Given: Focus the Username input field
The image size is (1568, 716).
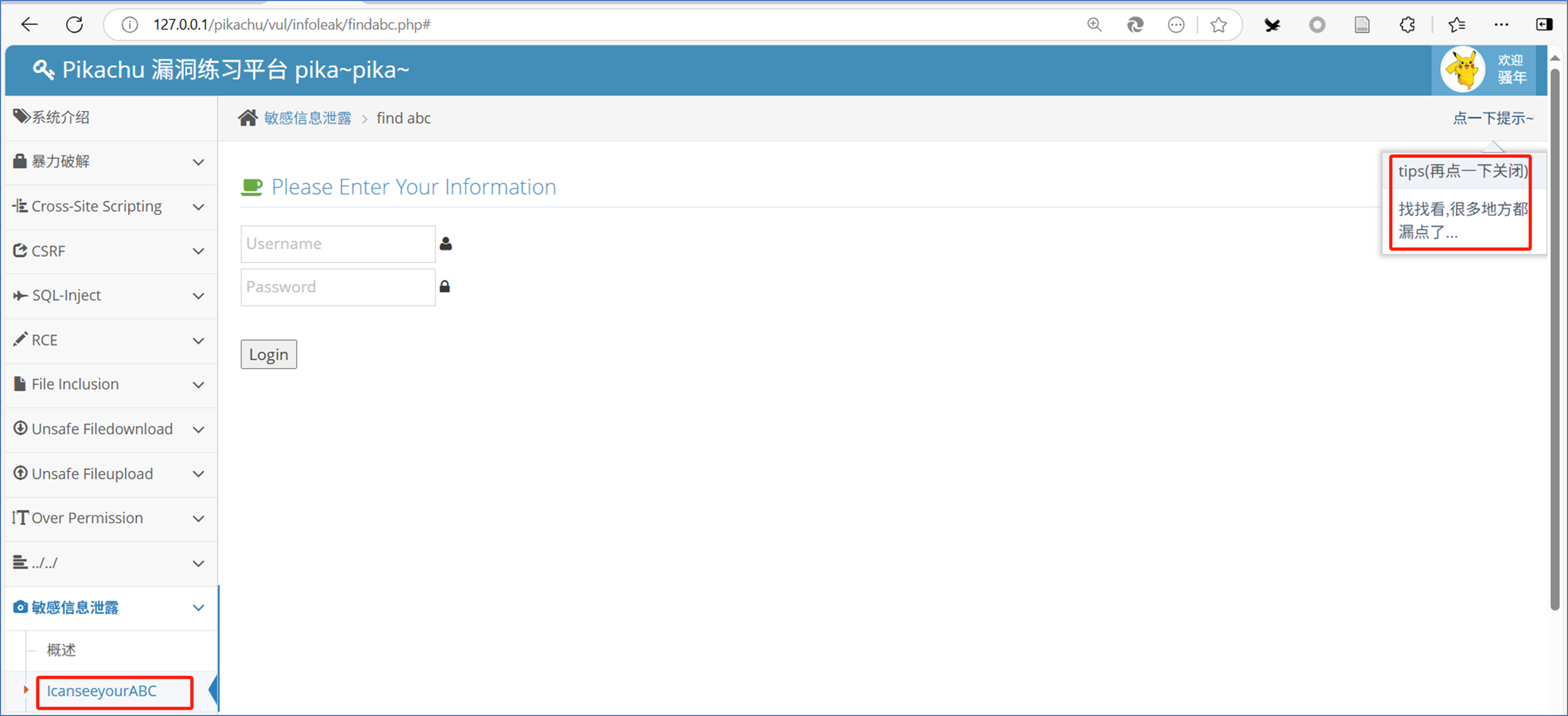Looking at the screenshot, I should pos(338,243).
